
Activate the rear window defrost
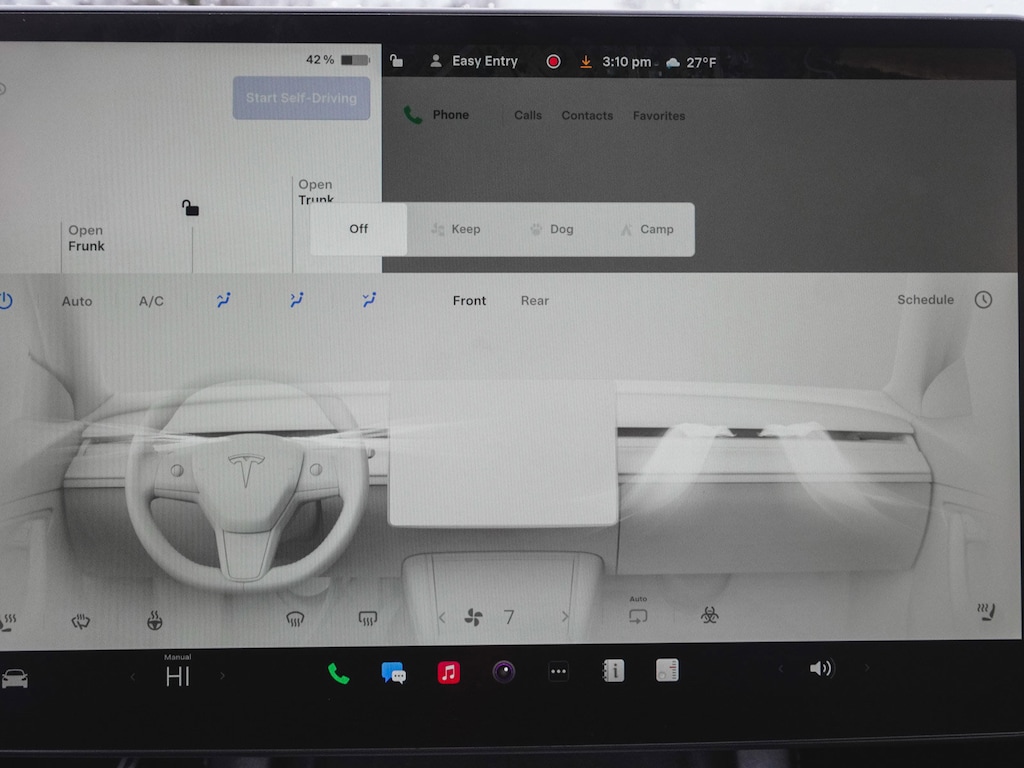pos(368,619)
